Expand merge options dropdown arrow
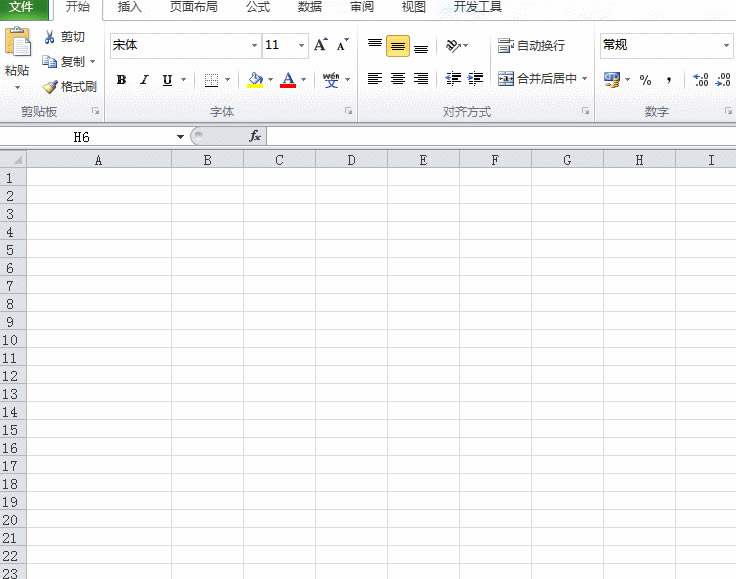 (585, 78)
